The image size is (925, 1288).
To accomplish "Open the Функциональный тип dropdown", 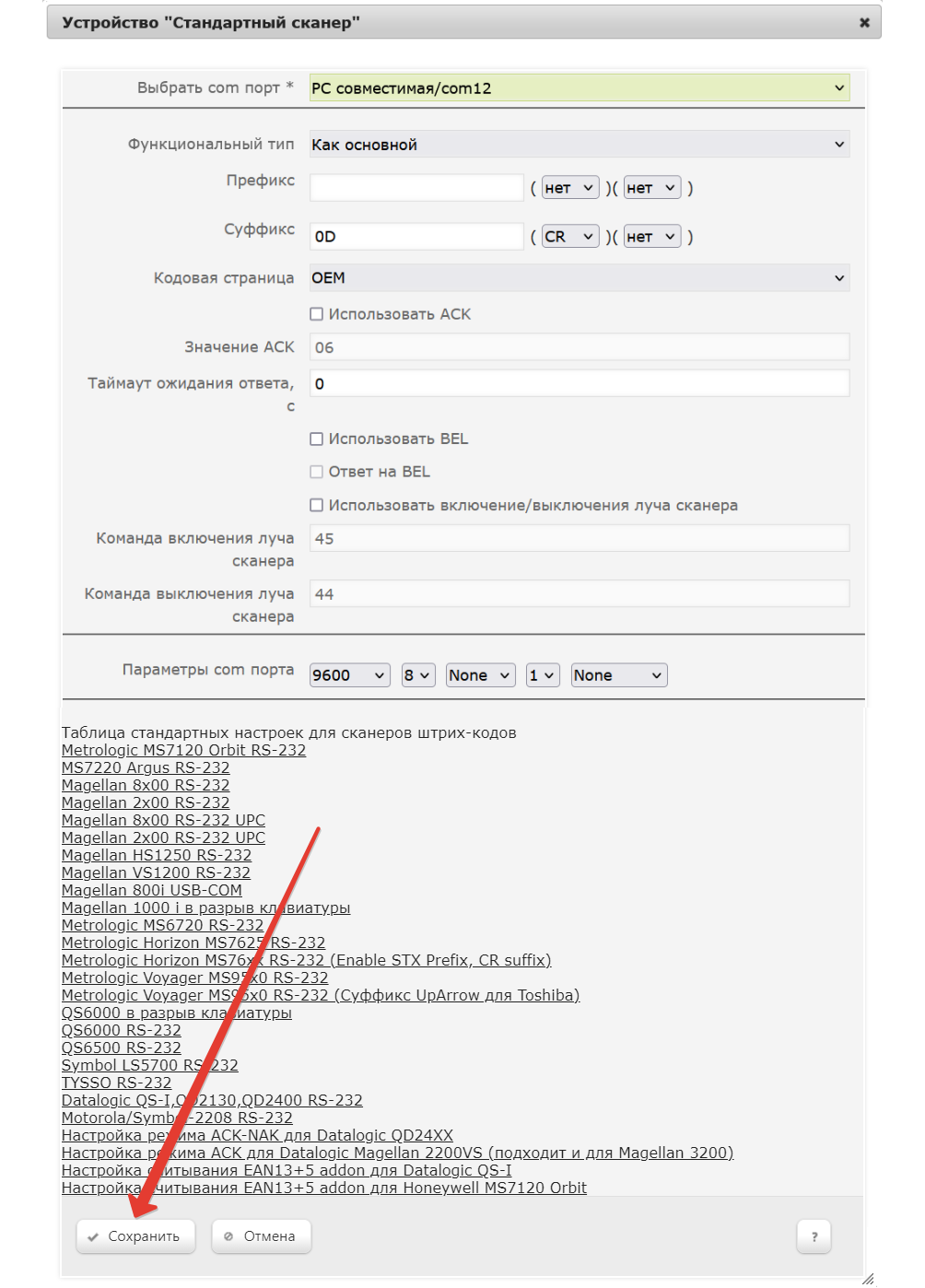I will coord(580,145).
